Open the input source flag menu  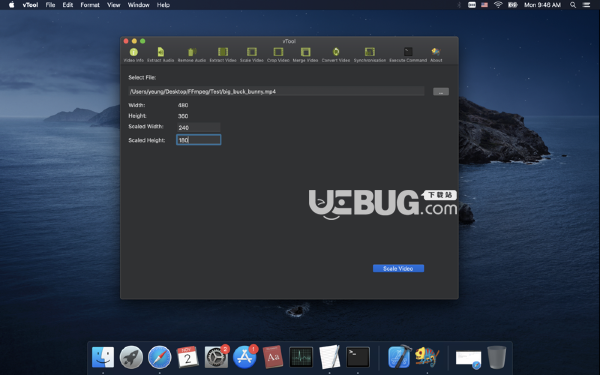click(484, 5)
